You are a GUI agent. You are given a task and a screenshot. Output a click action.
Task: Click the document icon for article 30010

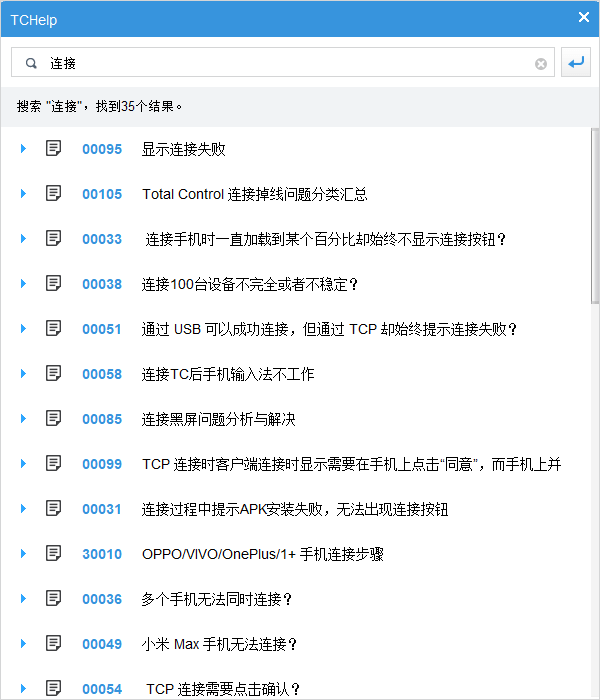click(54, 554)
